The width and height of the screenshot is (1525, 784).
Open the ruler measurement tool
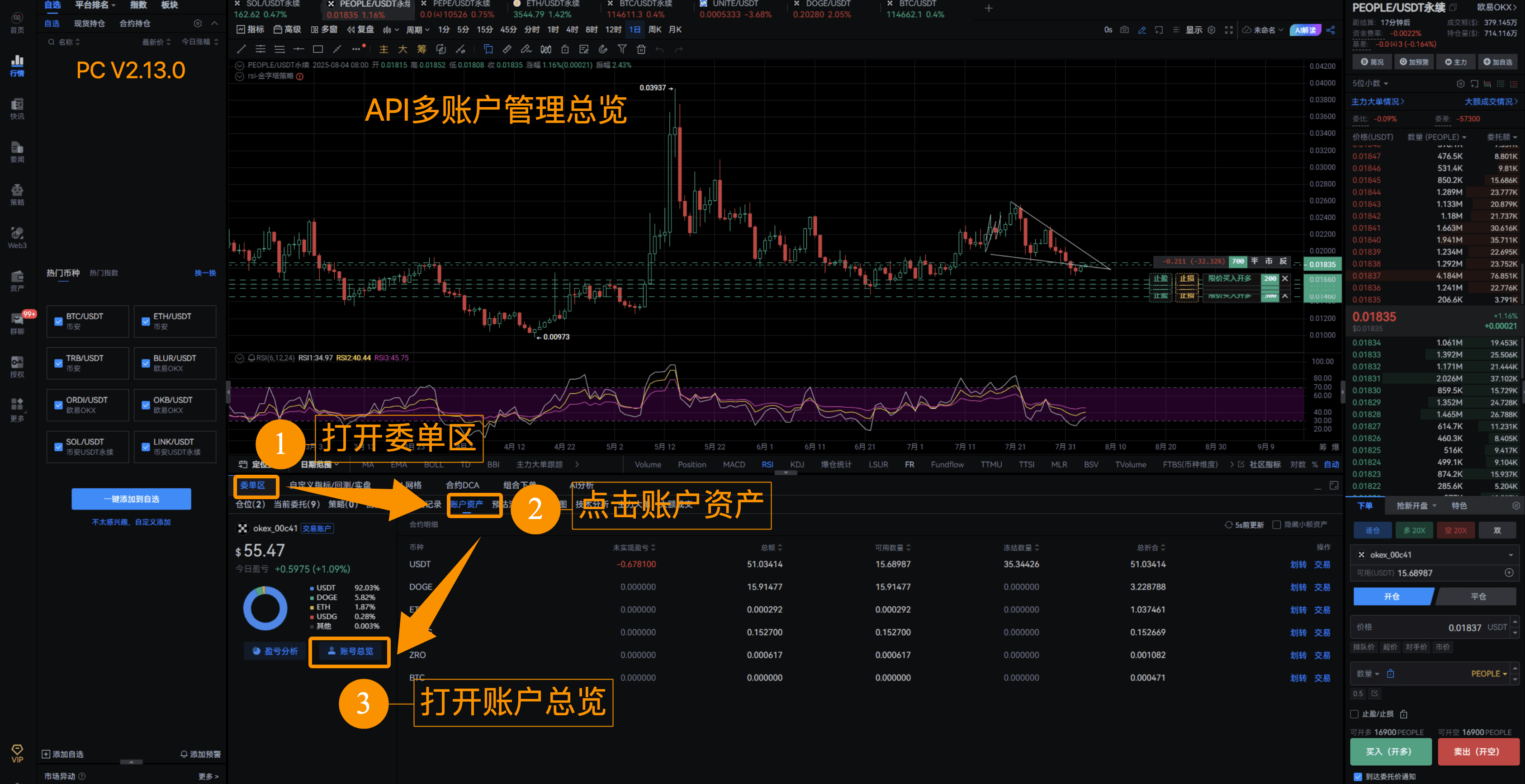(507, 49)
